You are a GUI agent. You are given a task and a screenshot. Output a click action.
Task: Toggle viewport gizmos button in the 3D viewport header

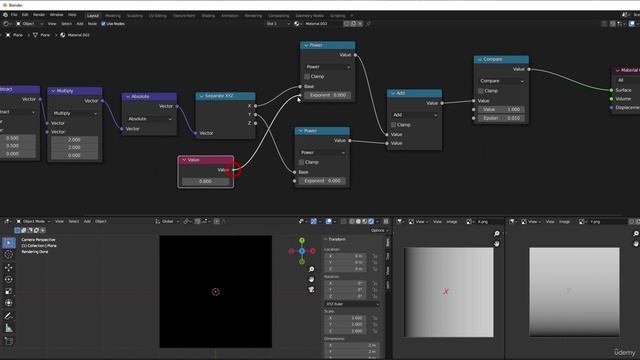pyautogui.click(x=313, y=221)
